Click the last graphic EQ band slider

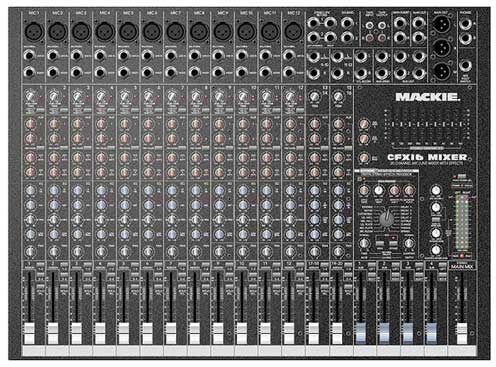pyautogui.click(x=461, y=125)
